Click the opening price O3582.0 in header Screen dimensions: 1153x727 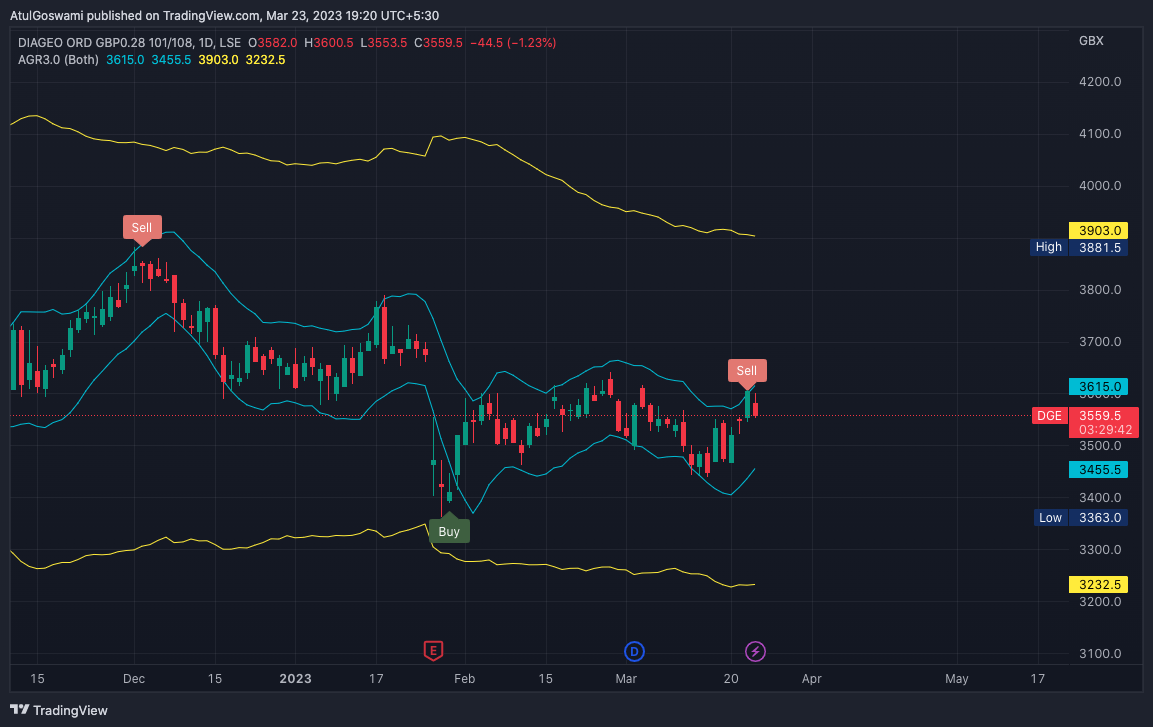click(x=273, y=43)
